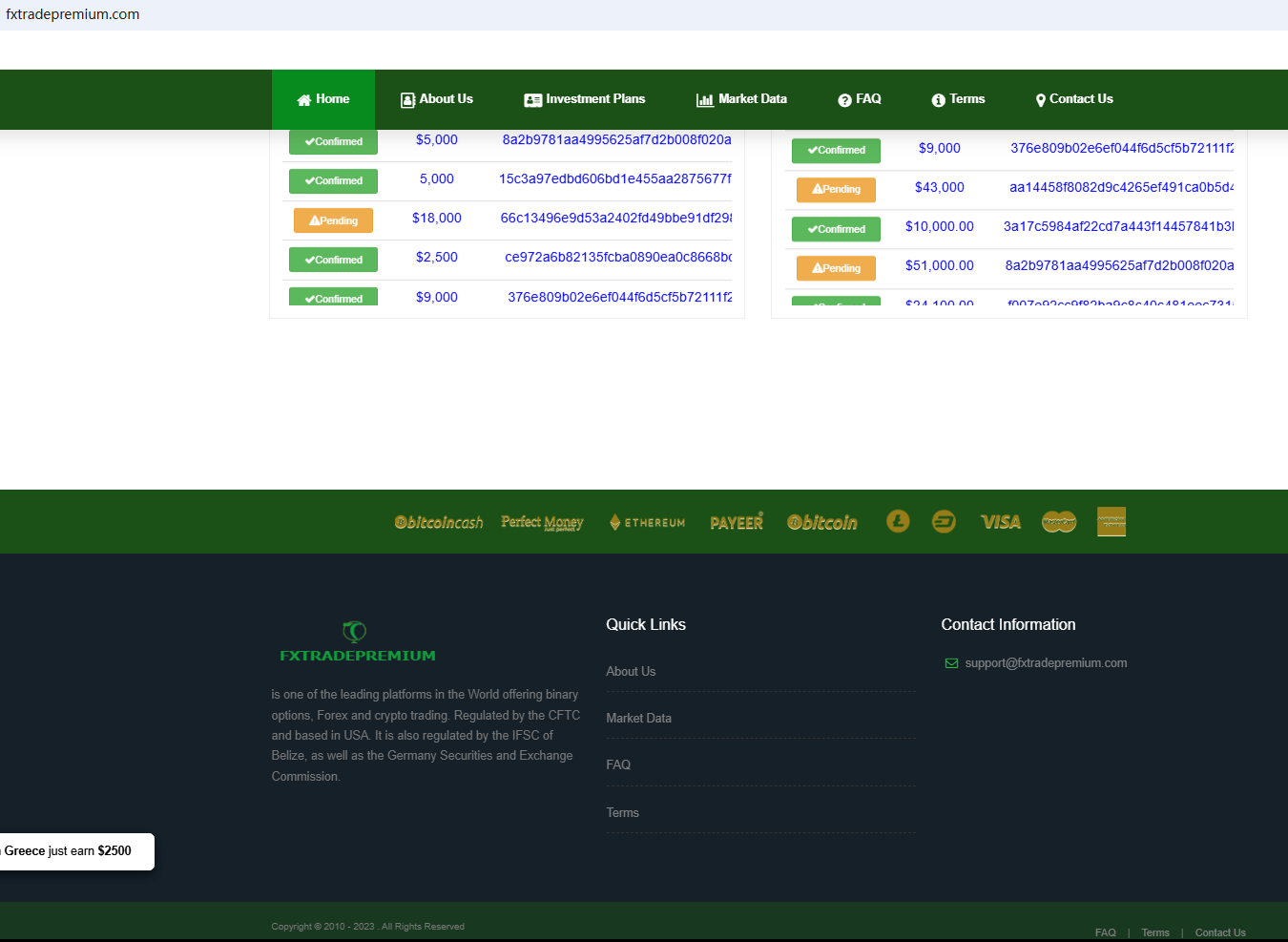1288x942 pixels.
Task: Click the Mastercard logo
Action: 1059,522
